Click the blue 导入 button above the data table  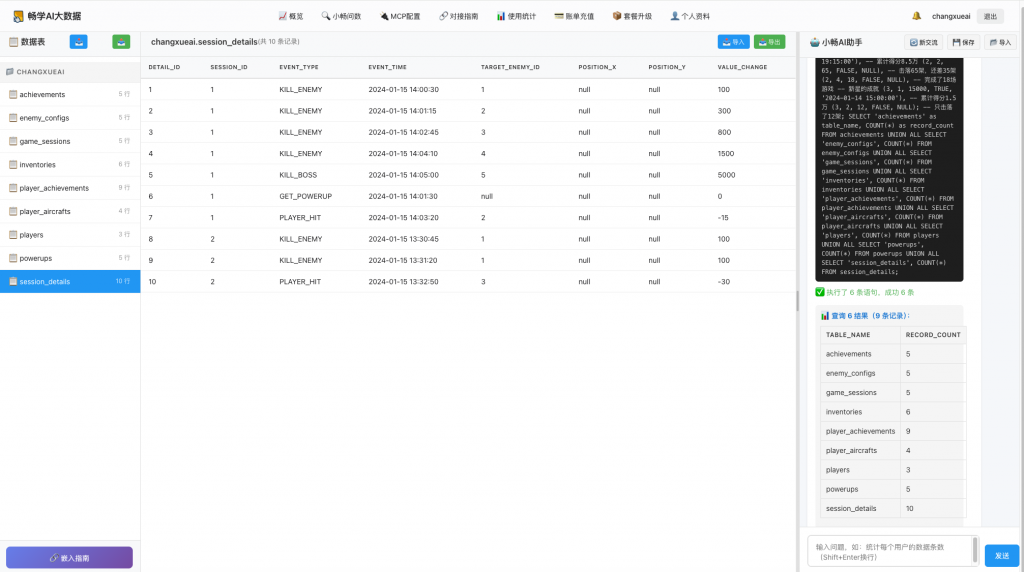pos(733,42)
